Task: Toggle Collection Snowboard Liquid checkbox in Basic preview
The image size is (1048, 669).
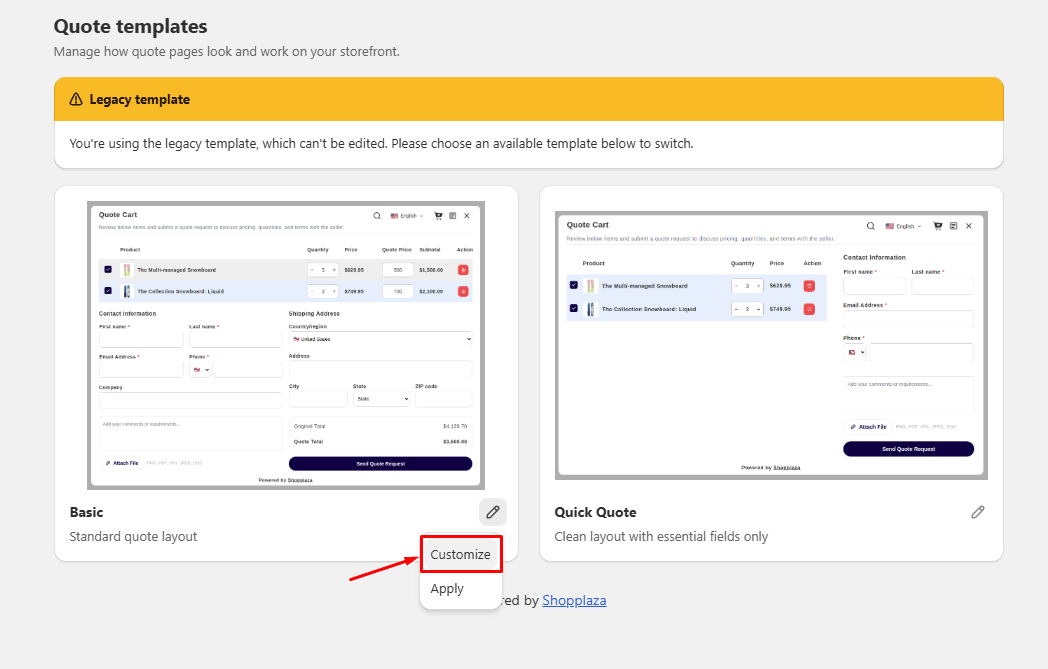Action: click(x=108, y=291)
